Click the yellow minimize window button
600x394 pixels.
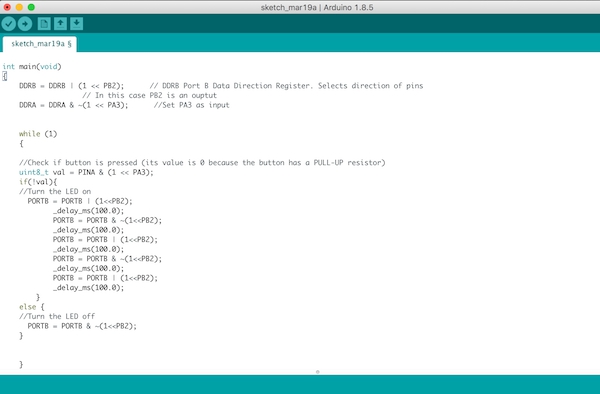(x=19, y=7)
